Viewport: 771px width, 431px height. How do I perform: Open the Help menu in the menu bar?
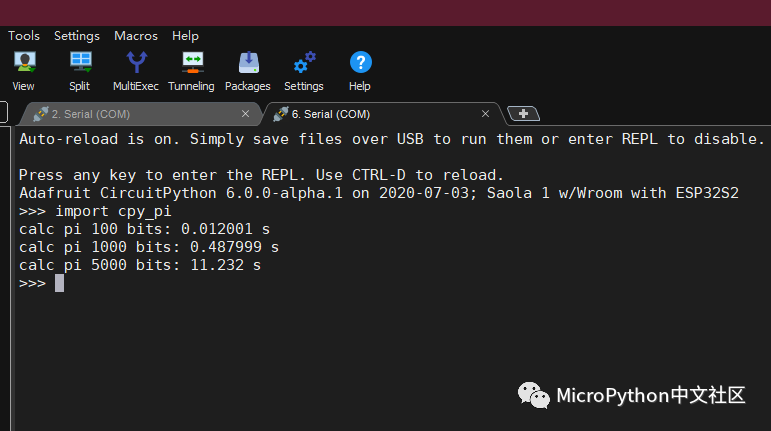185,36
